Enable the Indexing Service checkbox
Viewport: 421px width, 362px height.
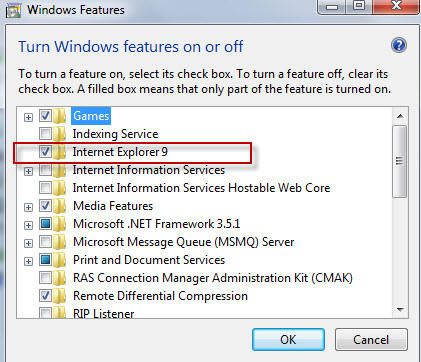(45, 134)
